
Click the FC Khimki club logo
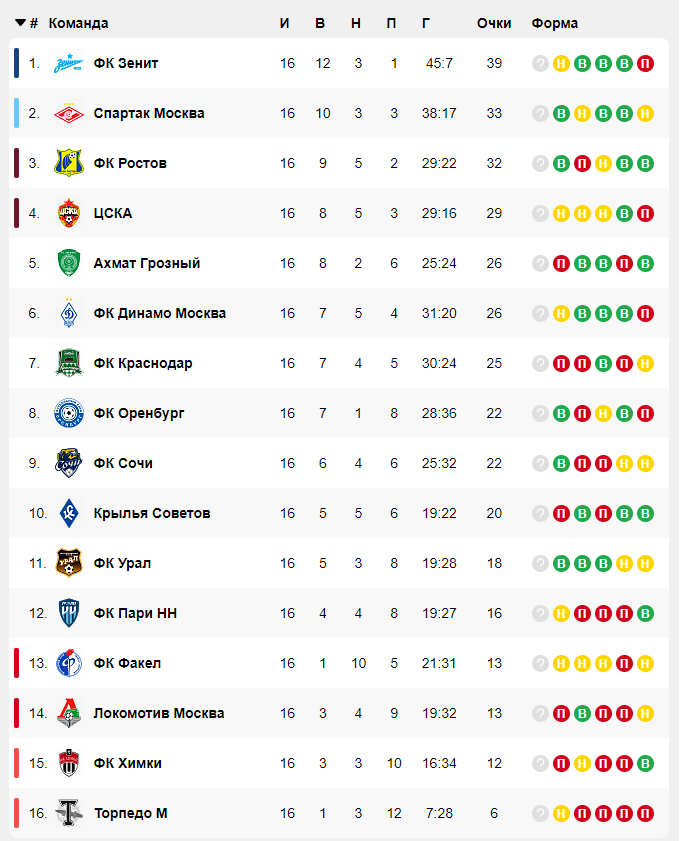(x=69, y=763)
